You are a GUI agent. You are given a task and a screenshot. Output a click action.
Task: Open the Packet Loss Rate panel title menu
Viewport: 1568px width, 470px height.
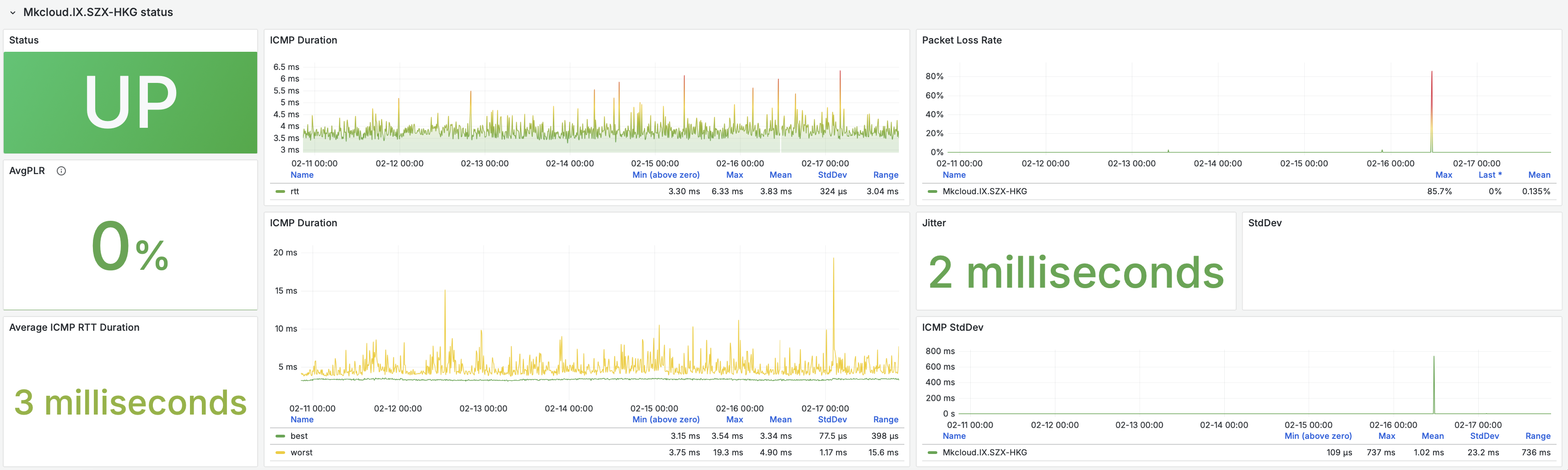961,40
